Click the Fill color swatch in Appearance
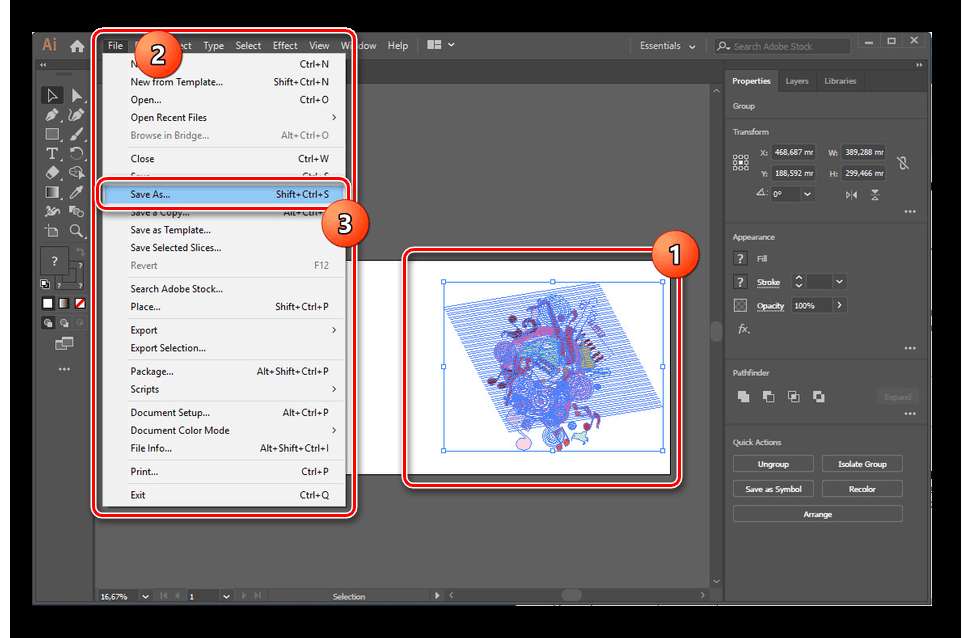 coord(741,258)
